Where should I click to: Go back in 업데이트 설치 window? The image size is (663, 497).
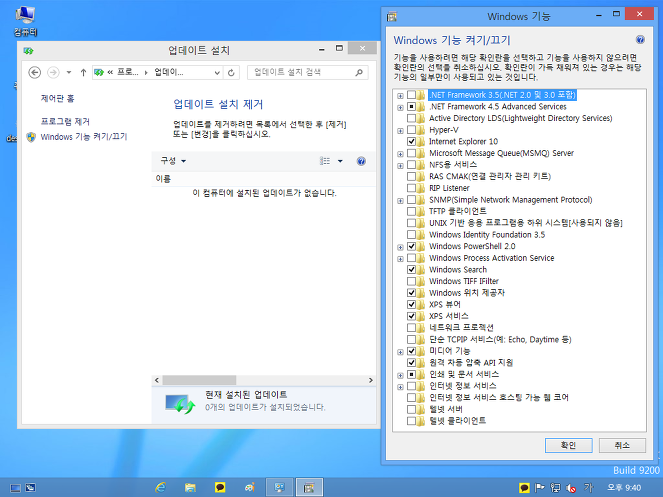tap(34, 72)
